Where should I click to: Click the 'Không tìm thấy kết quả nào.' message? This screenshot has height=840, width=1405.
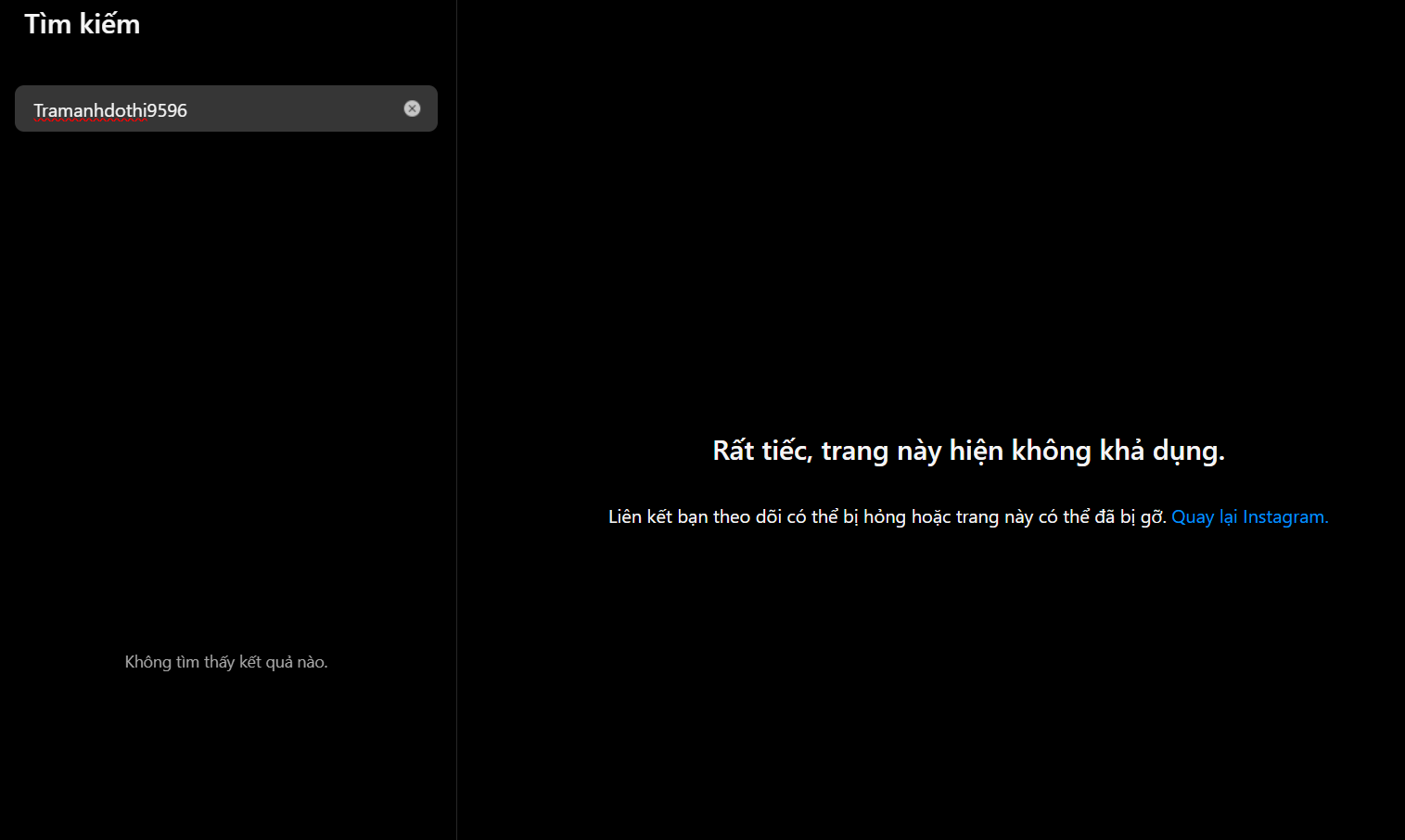[225, 662]
